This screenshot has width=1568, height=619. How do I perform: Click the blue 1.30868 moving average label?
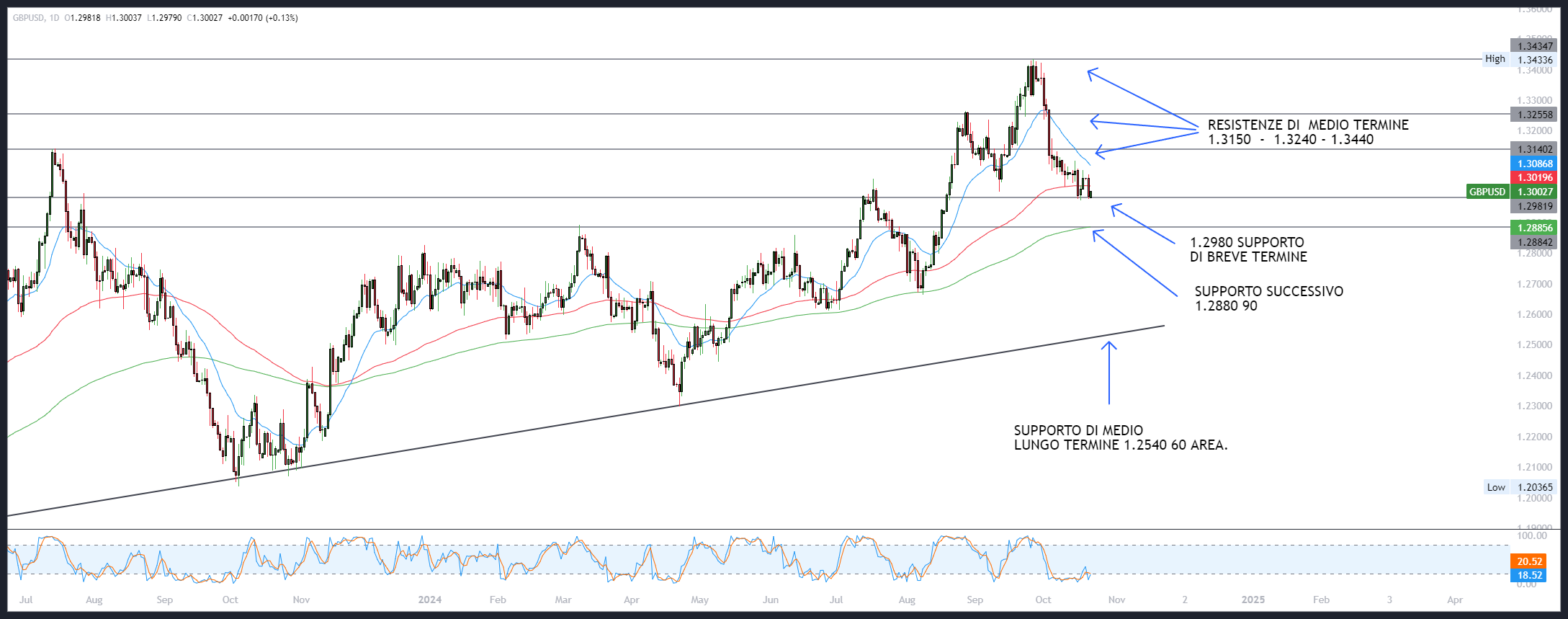click(x=1535, y=164)
